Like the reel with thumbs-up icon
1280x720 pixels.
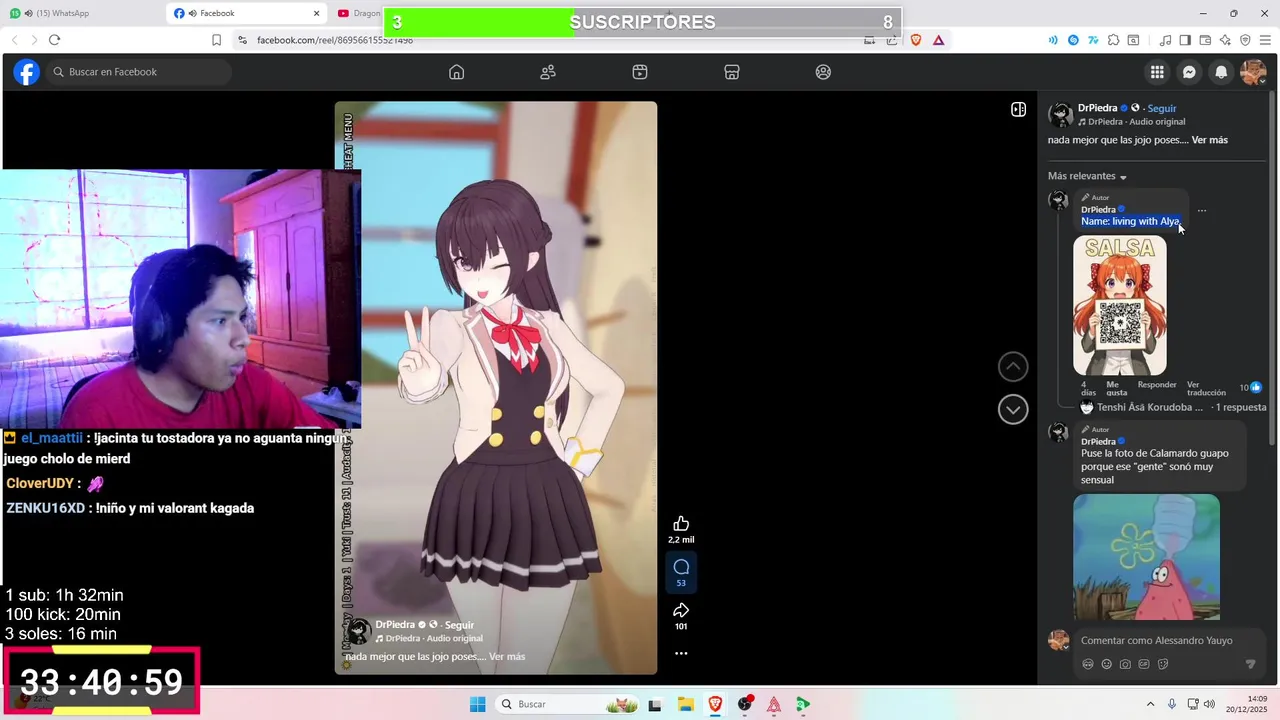681,524
